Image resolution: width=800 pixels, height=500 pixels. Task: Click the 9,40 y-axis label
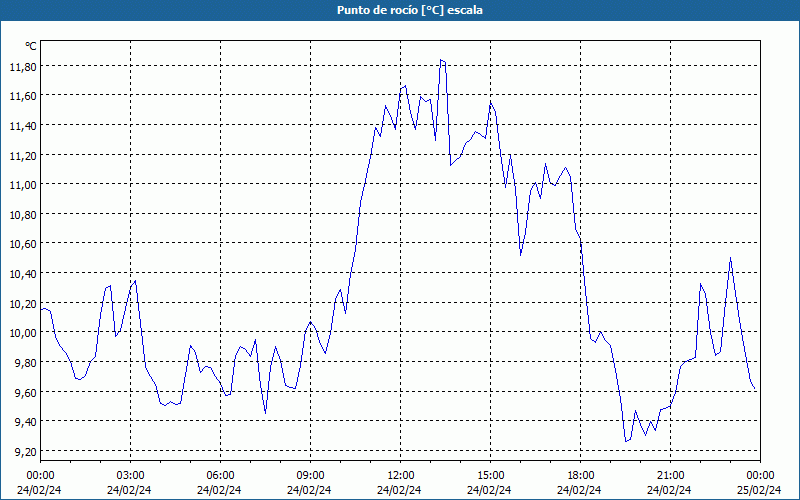tap(26, 421)
